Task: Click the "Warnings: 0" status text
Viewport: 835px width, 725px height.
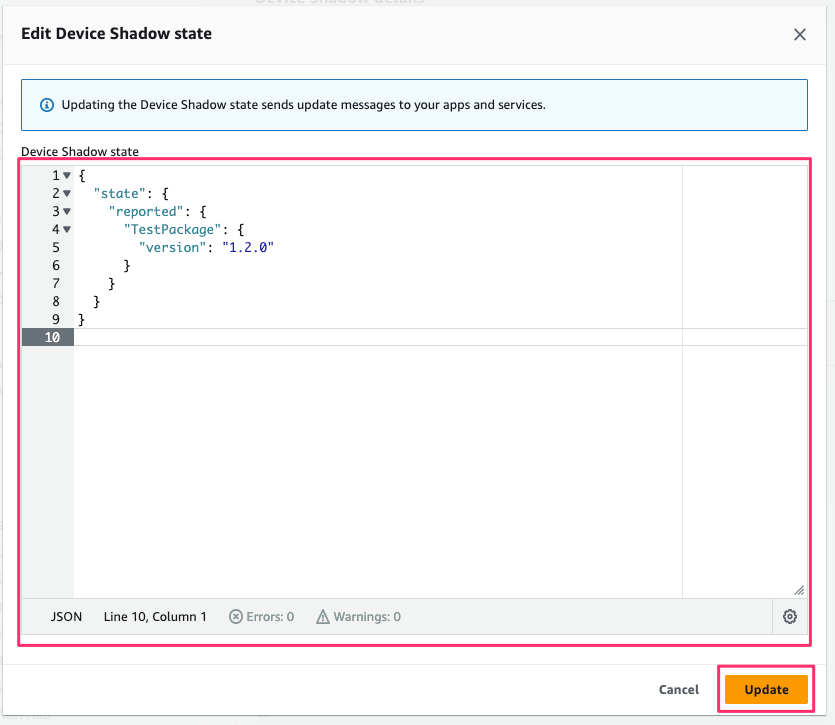Action: coord(367,617)
